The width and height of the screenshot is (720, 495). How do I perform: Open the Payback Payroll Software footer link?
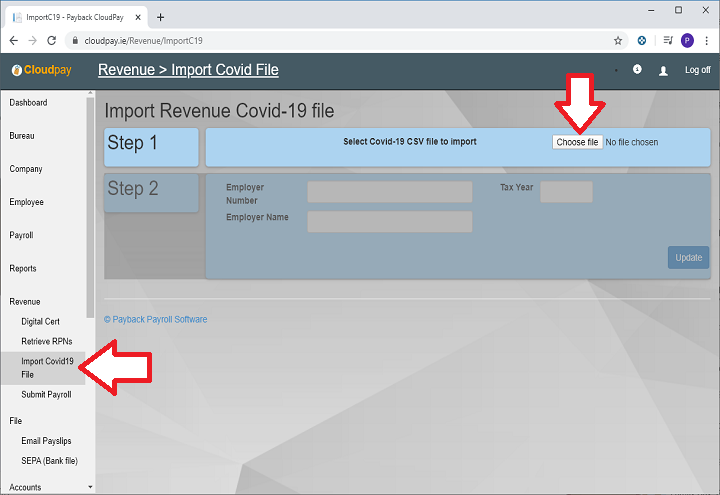pos(156,320)
